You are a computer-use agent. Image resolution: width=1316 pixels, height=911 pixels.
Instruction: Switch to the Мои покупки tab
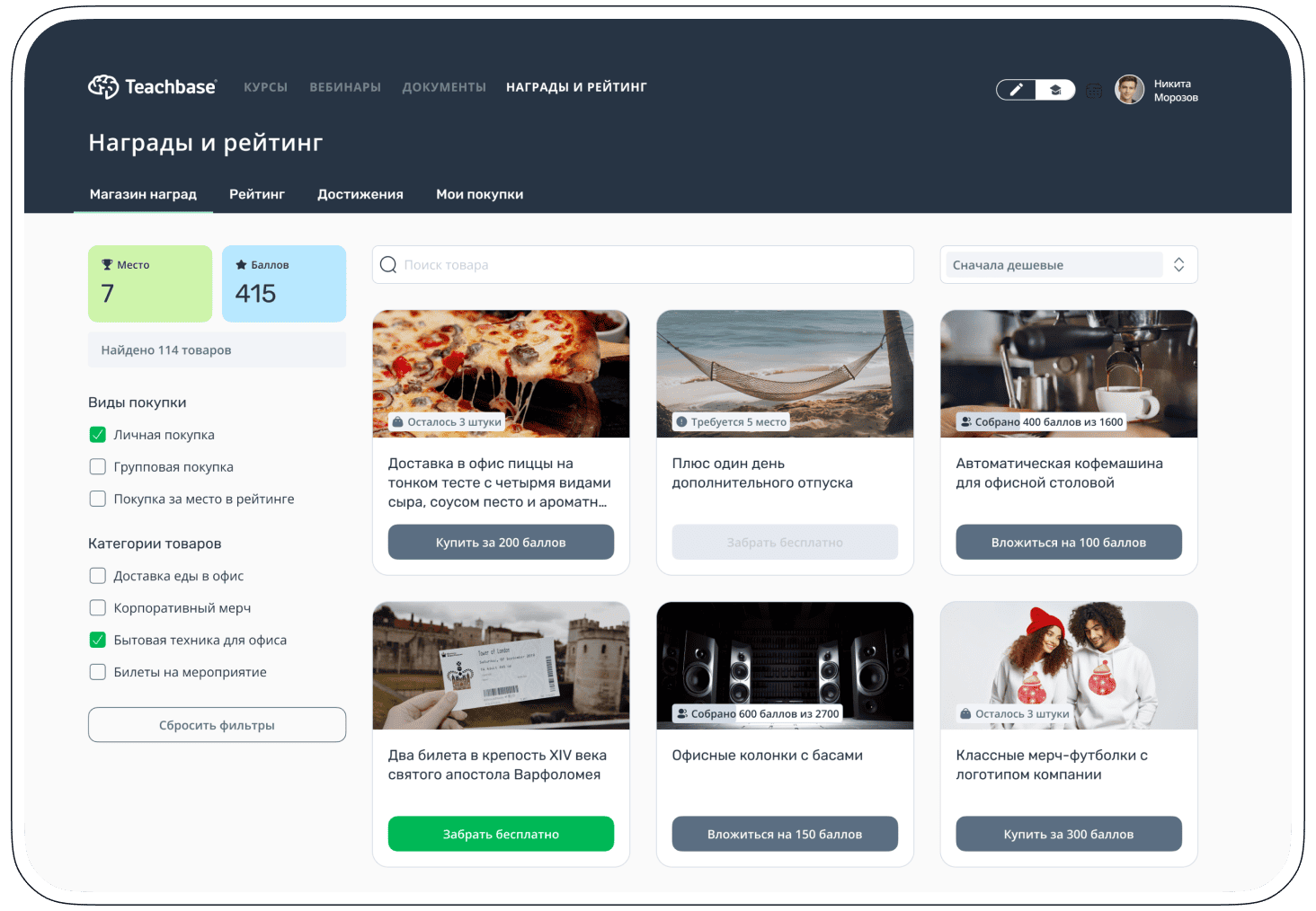(x=480, y=194)
